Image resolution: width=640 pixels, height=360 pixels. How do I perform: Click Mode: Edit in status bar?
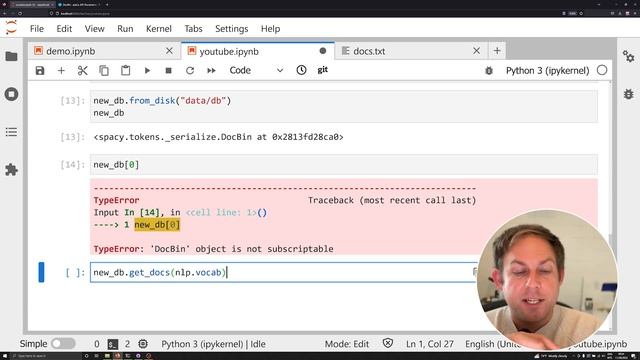pos(347,344)
